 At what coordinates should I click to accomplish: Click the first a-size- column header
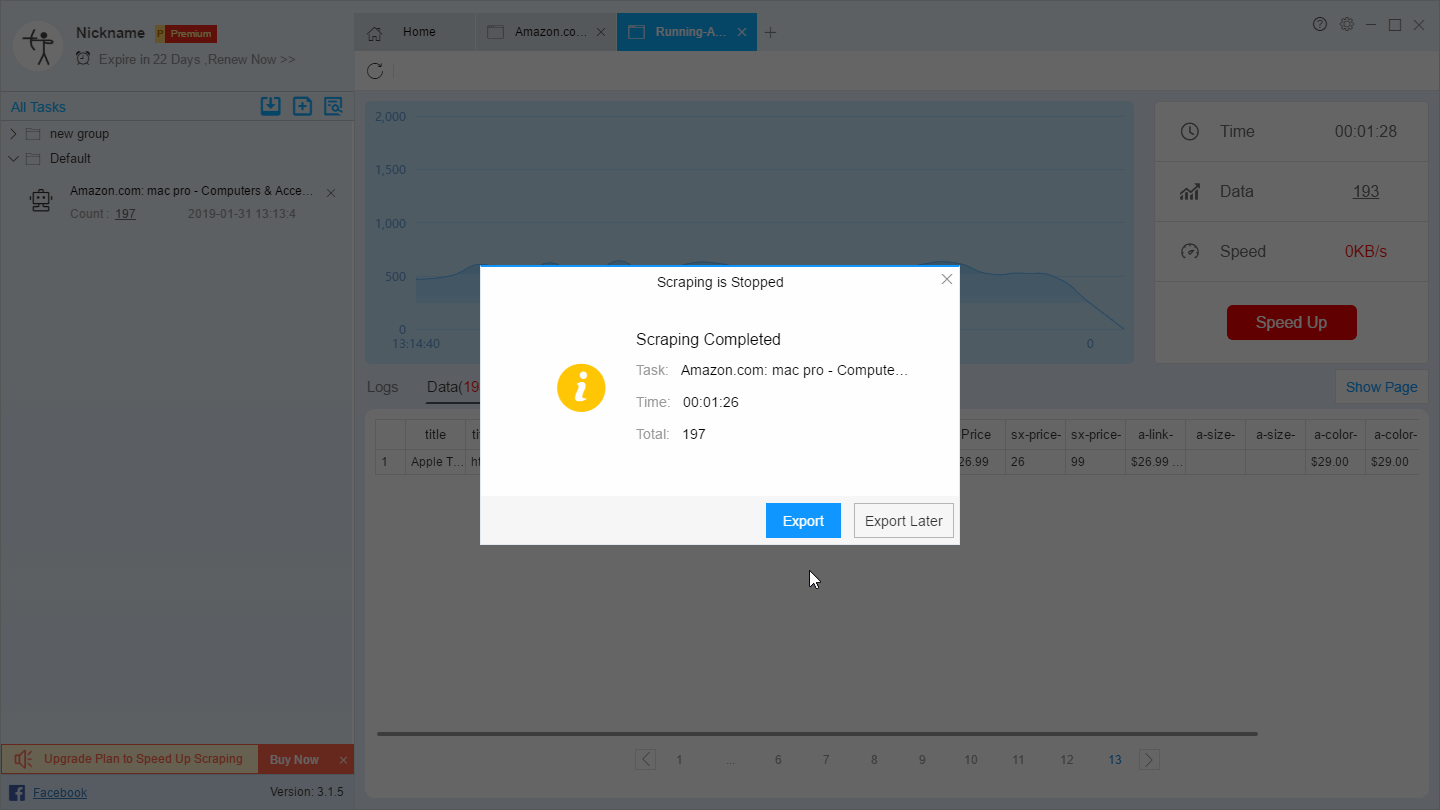point(1215,435)
